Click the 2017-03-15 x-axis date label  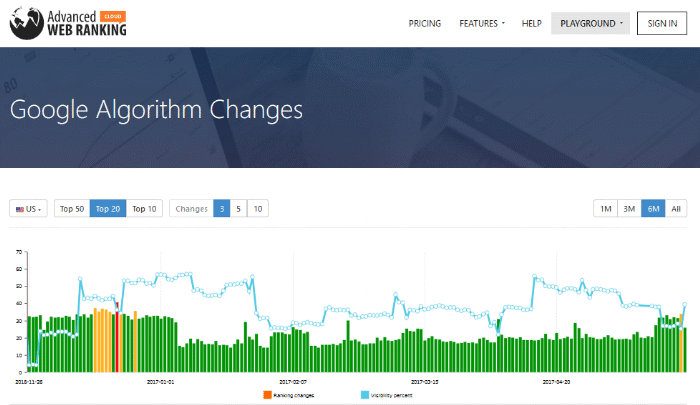[x=425, y=382]
